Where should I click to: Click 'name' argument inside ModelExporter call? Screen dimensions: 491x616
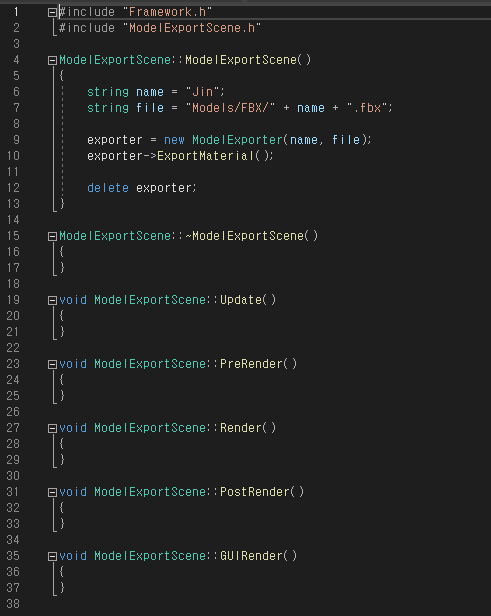pos(304,140)
